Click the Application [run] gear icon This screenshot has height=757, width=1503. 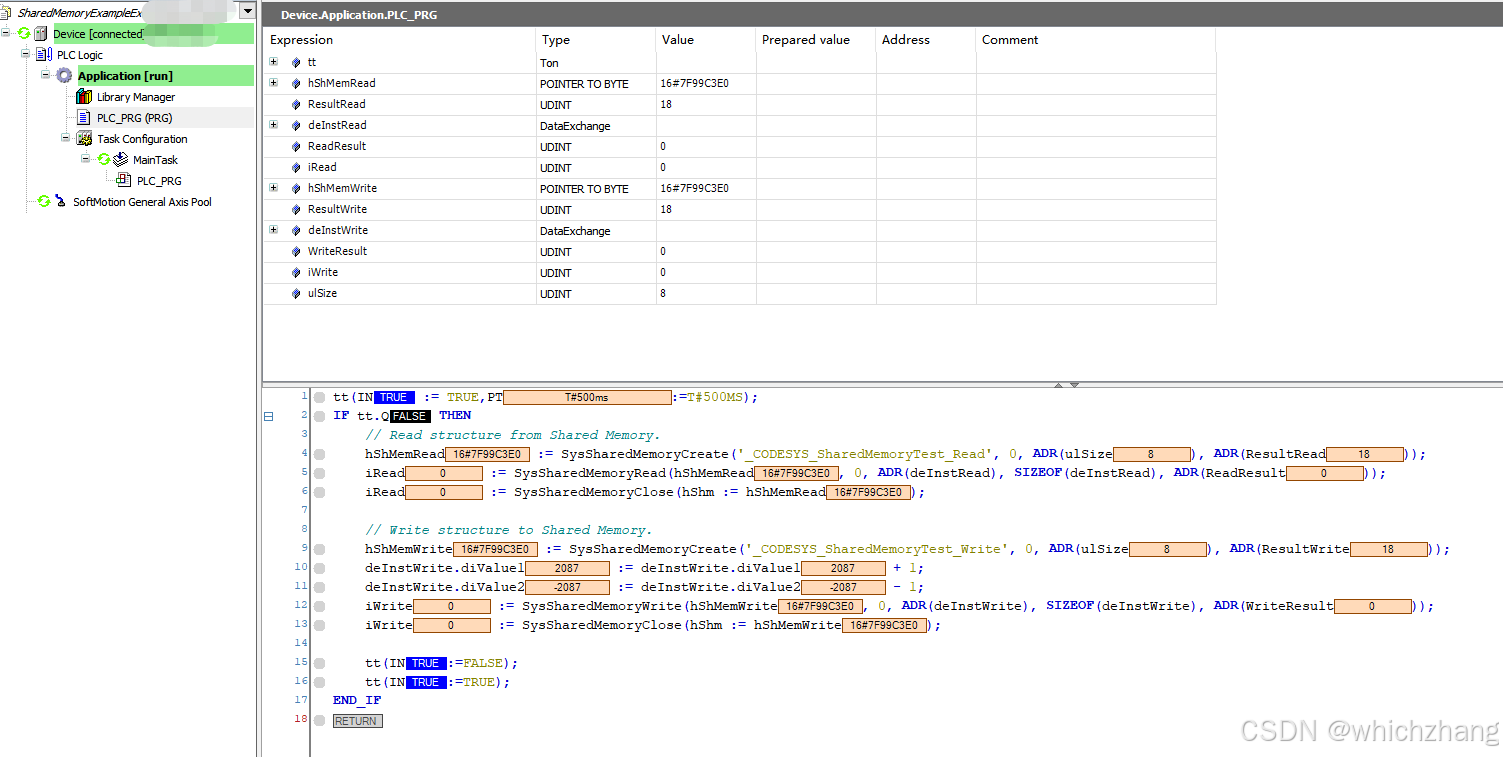[63, 75]
